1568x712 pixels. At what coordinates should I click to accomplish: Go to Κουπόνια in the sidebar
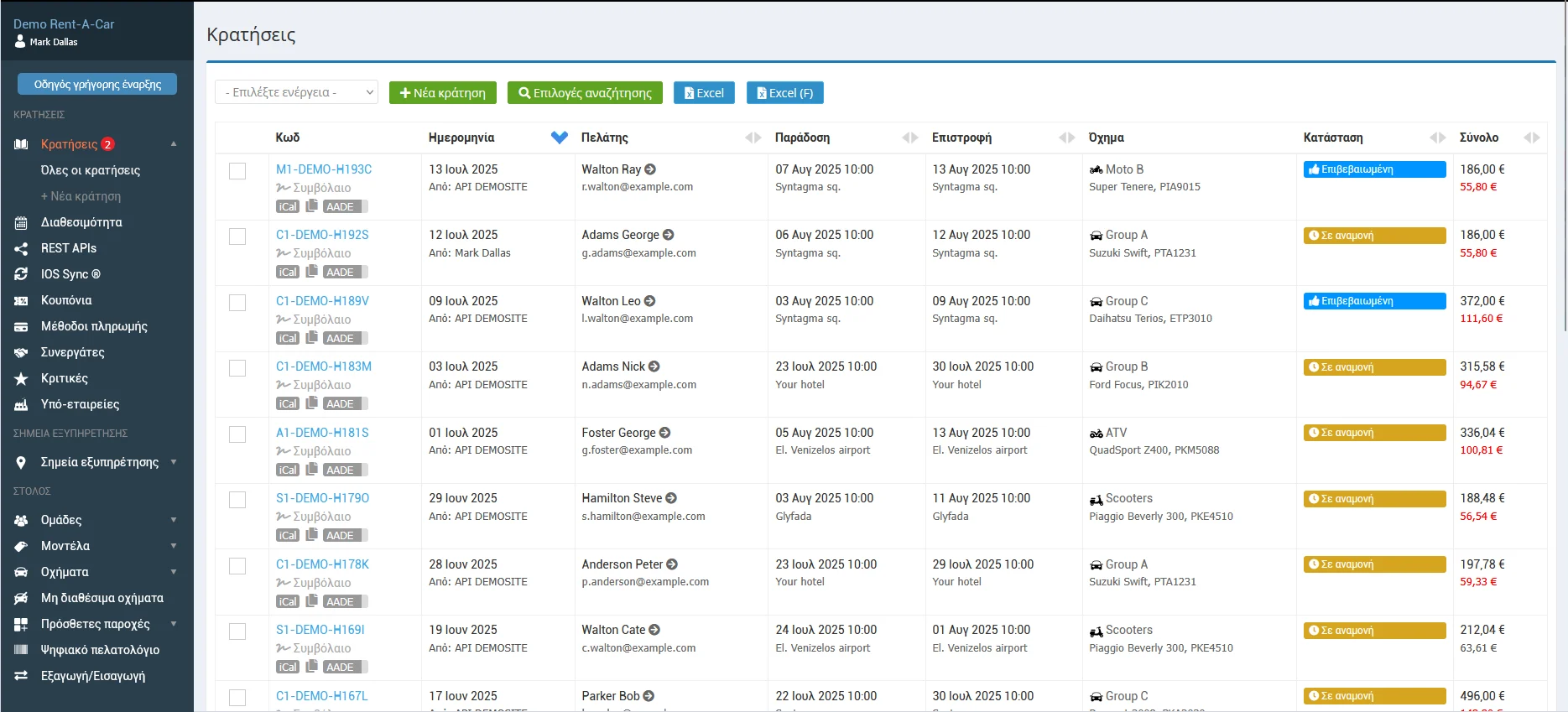click(x=66, y=300)
